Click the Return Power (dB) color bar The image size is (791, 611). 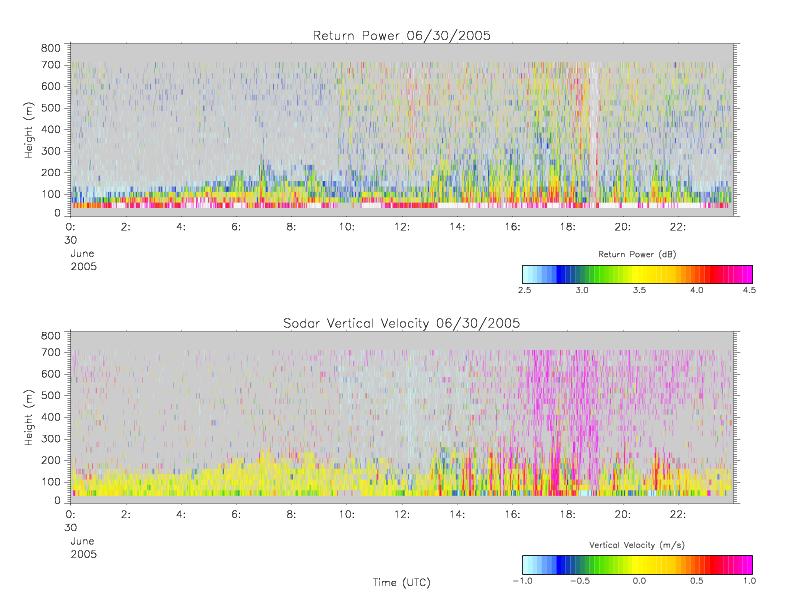coord(637,274)
